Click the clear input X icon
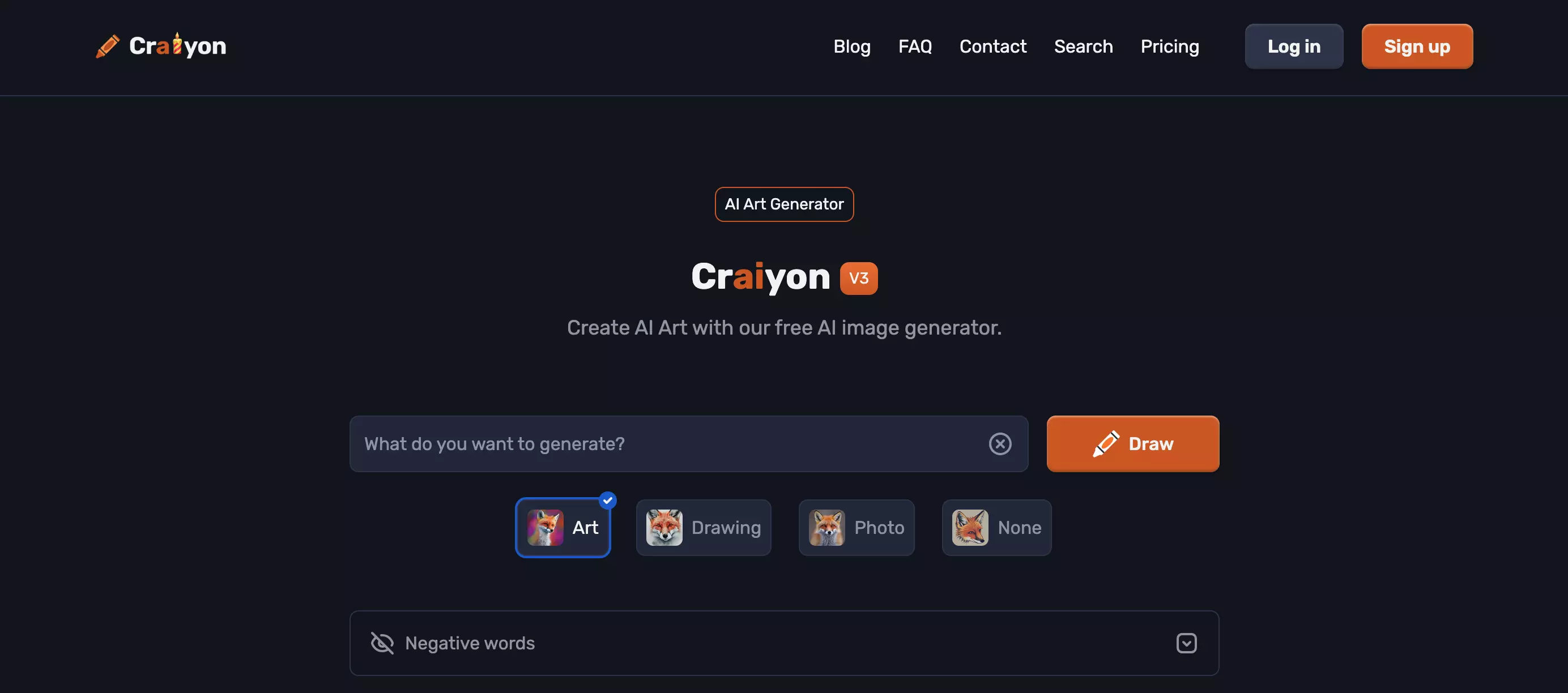1568x693 pixels. [x=999, y=443]
